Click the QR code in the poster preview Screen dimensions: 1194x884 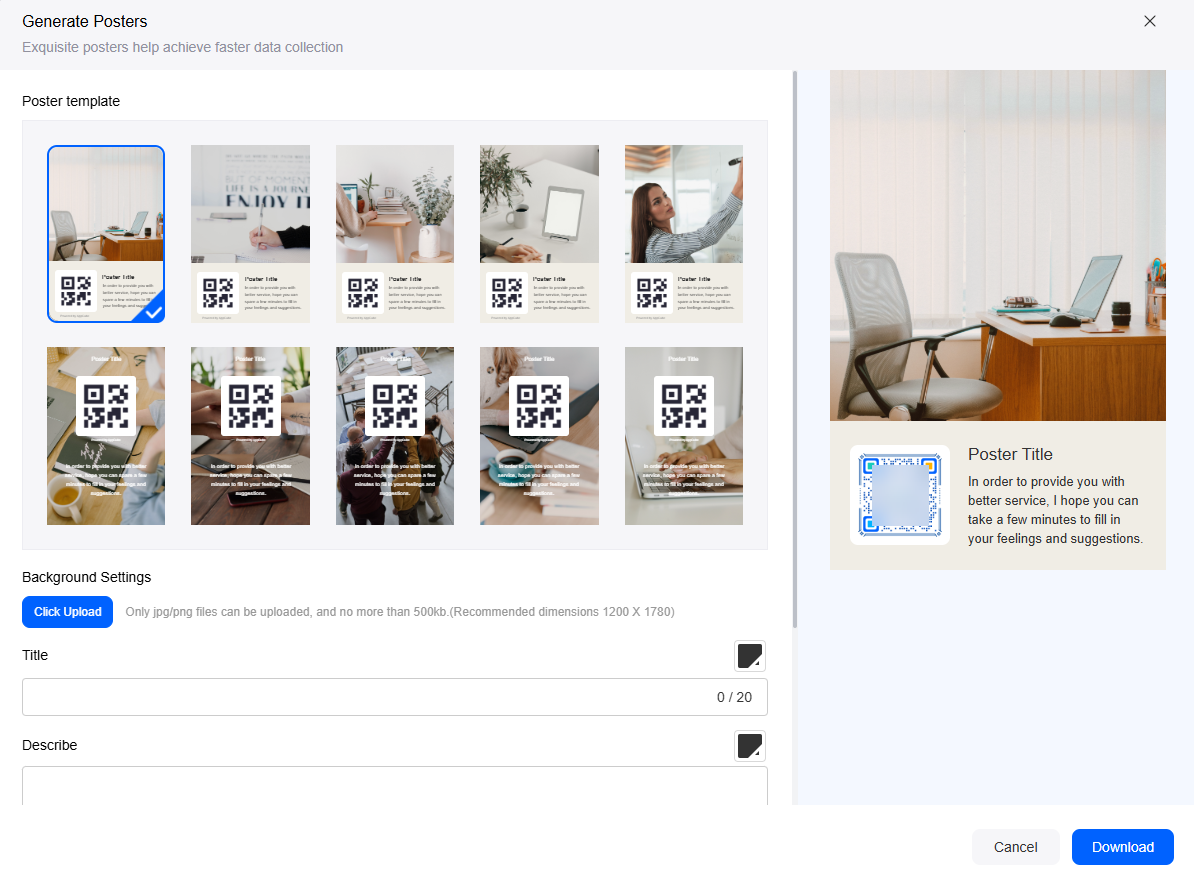900,495
